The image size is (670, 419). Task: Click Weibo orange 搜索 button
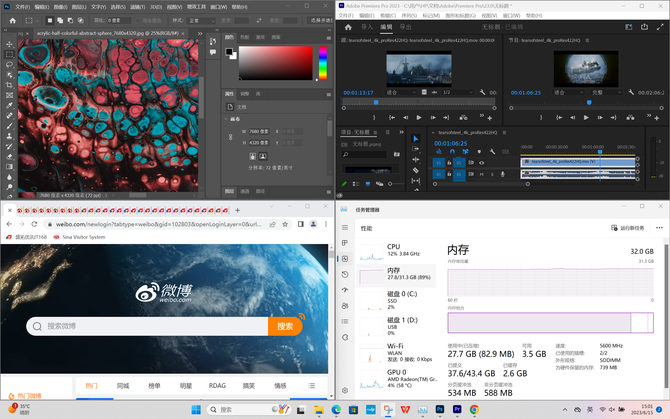click(x=285, y=326)
